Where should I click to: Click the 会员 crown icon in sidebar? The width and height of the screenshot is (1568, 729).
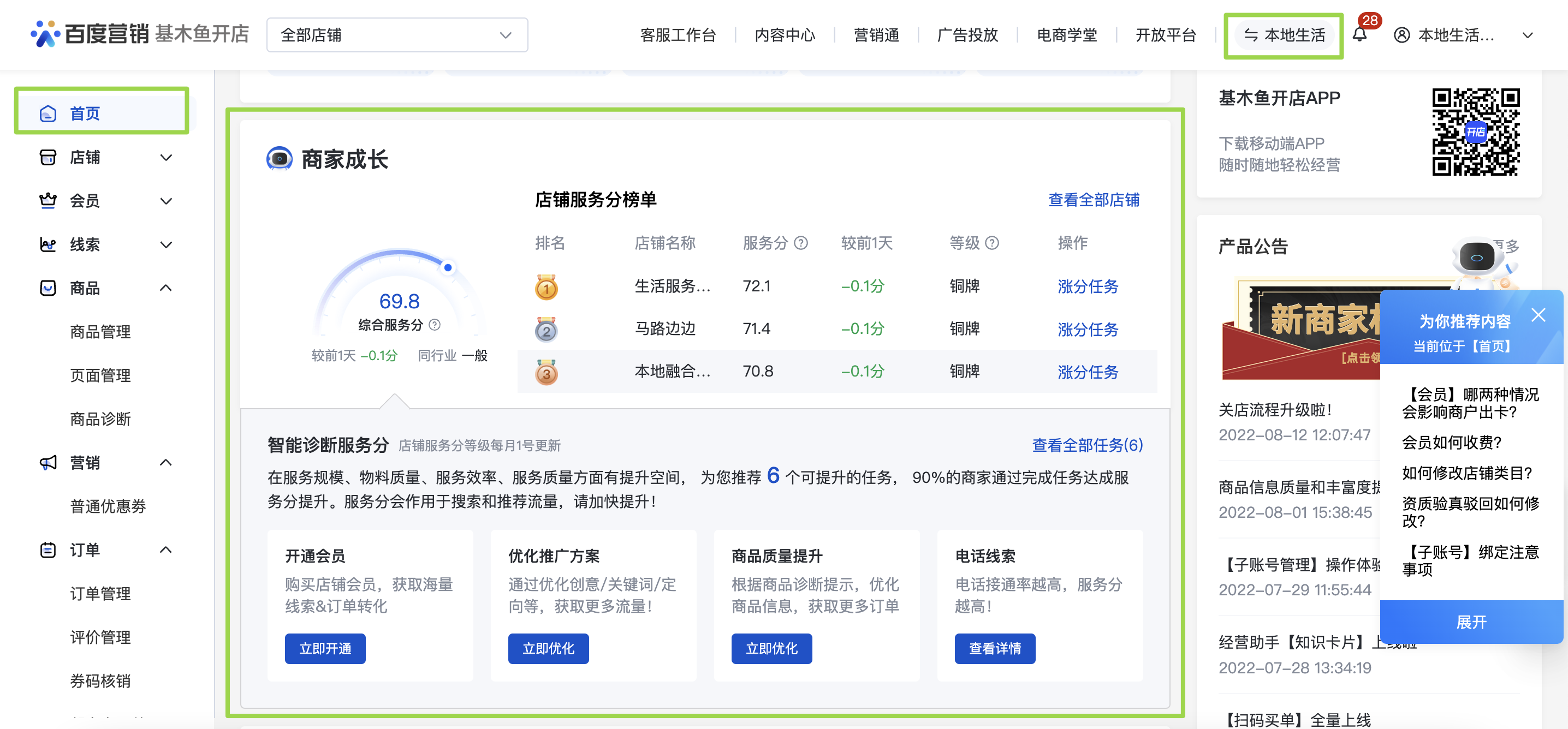[47, 201]
